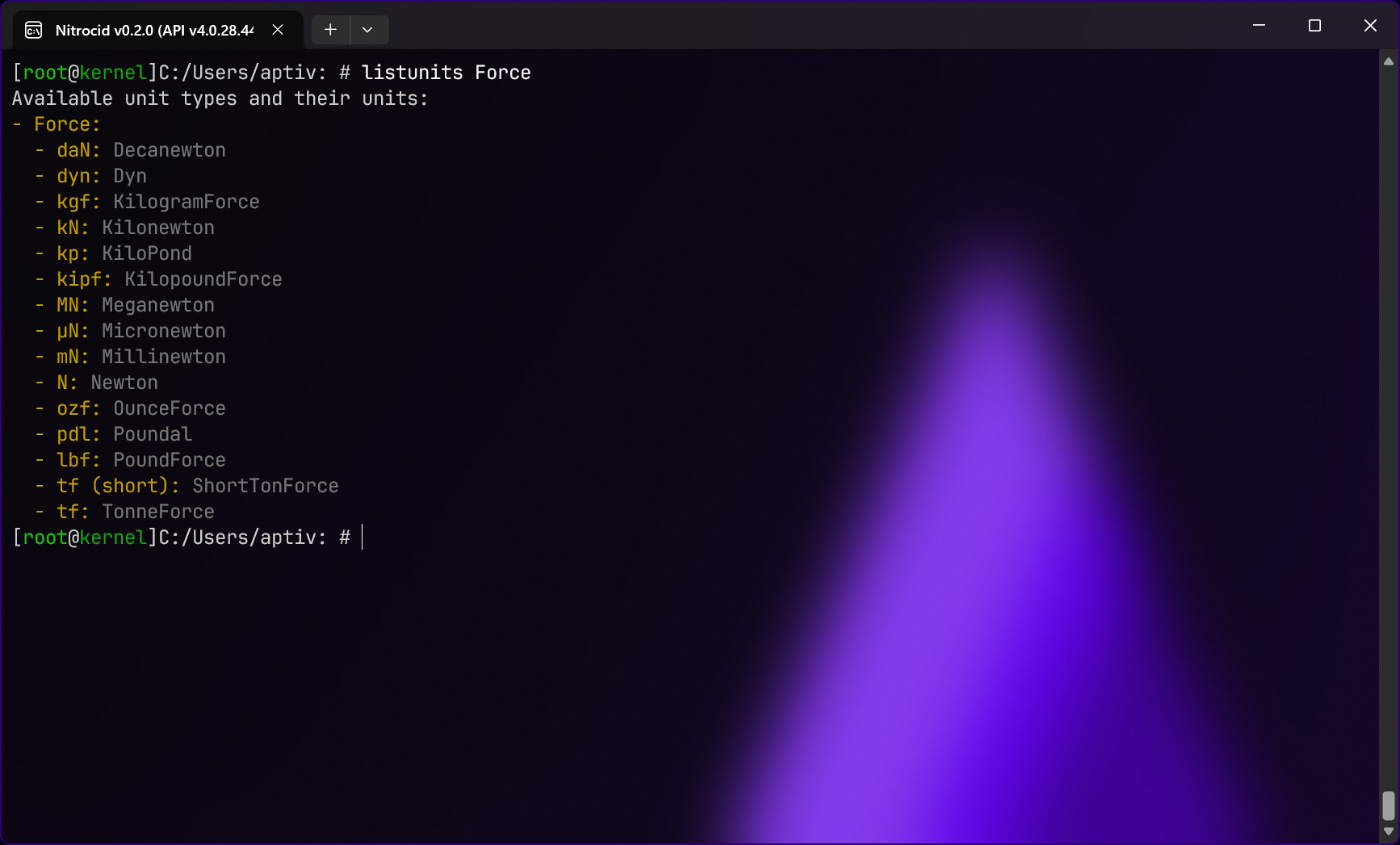Select the Nitrocid v0.2.0 tab
Image resolution: width=1400 pixels, height=845 pixels.
pyautogui.click(x=153, y=31)
